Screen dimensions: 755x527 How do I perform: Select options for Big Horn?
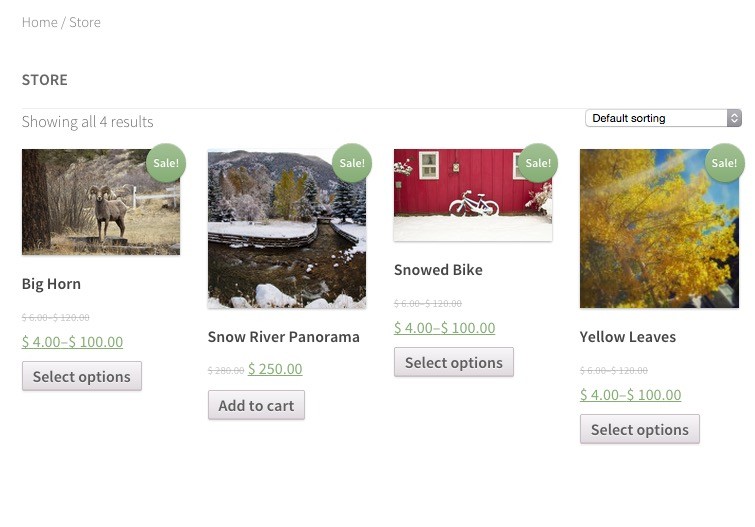coord(82,376)
